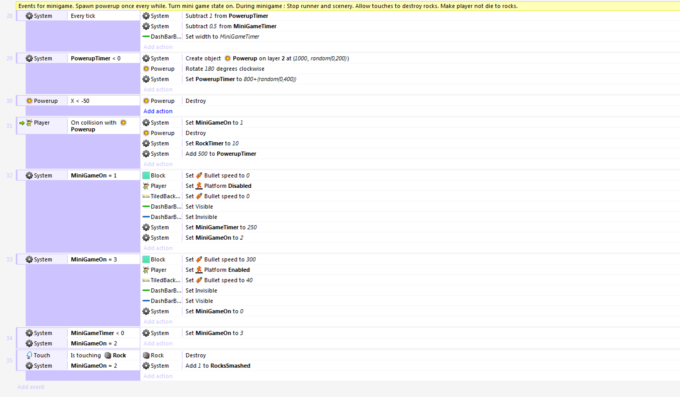
Task: Select the green arrow trigger icon on collision event
Action: (22, 123)
